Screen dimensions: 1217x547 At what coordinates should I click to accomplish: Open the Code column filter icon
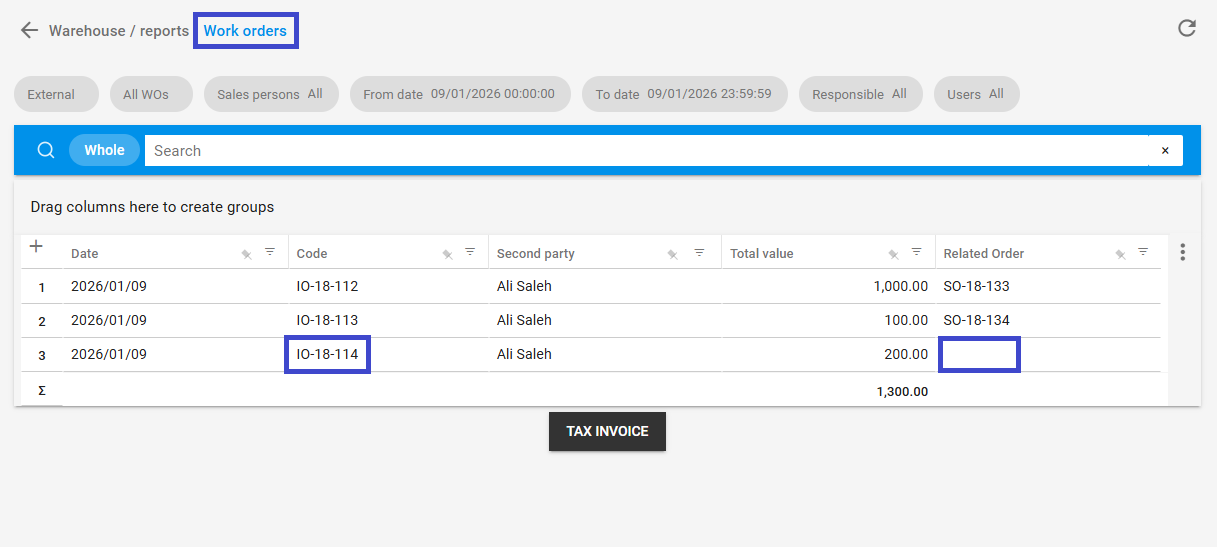(470, 253)
